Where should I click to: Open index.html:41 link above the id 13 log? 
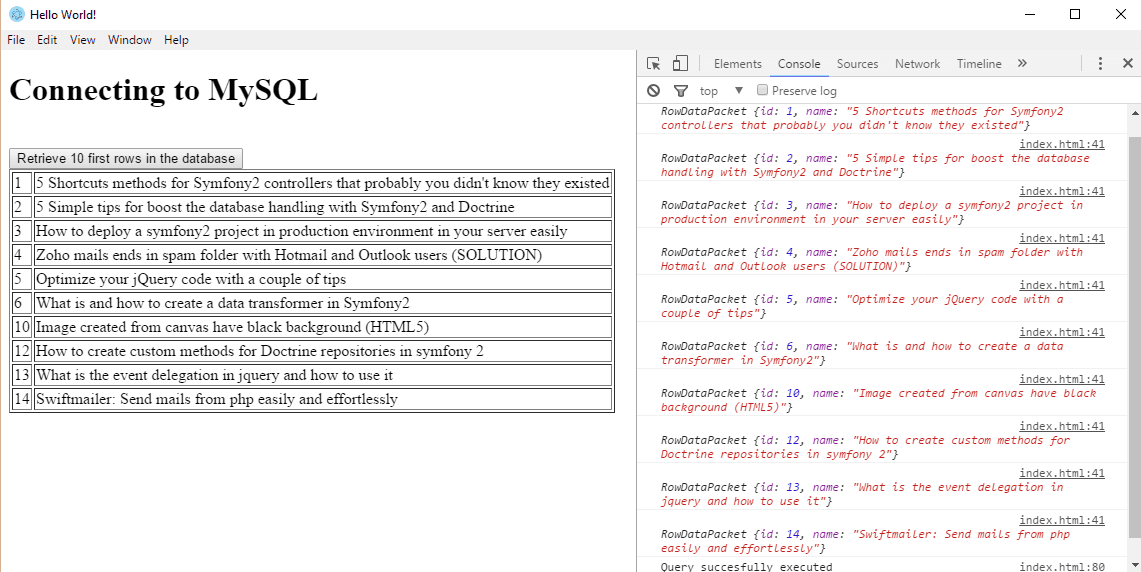tap(1062, 473)
